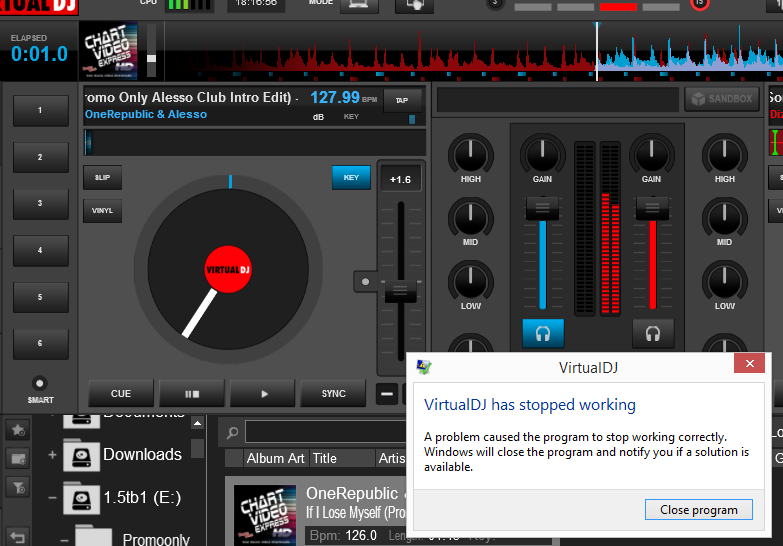The image size is (783, 546).
Task: Click the left deck headphone cue button
Action: click(543, 333)
